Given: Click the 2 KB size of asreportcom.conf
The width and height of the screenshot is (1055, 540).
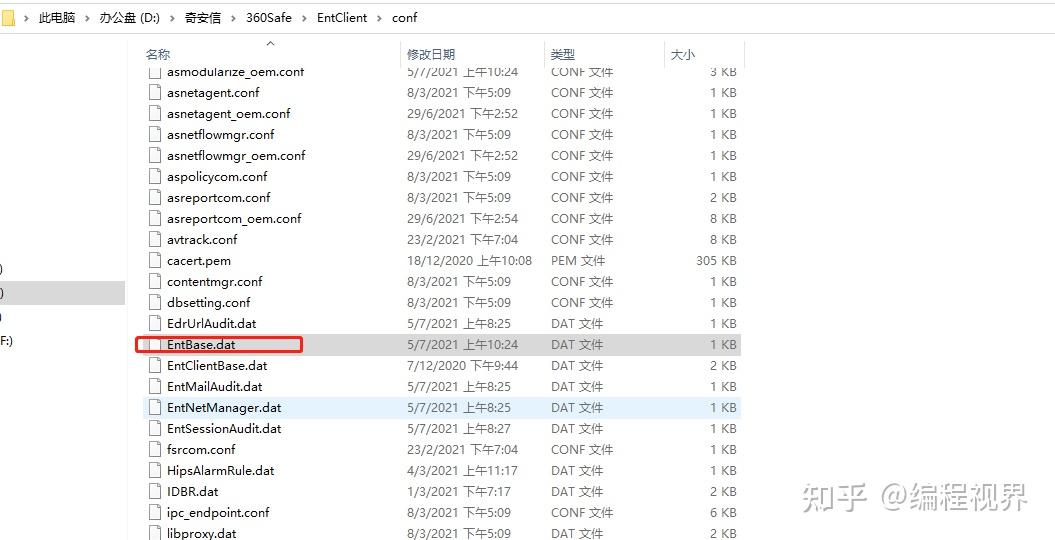Looking at the screenshot, I should tap(723, 198).
